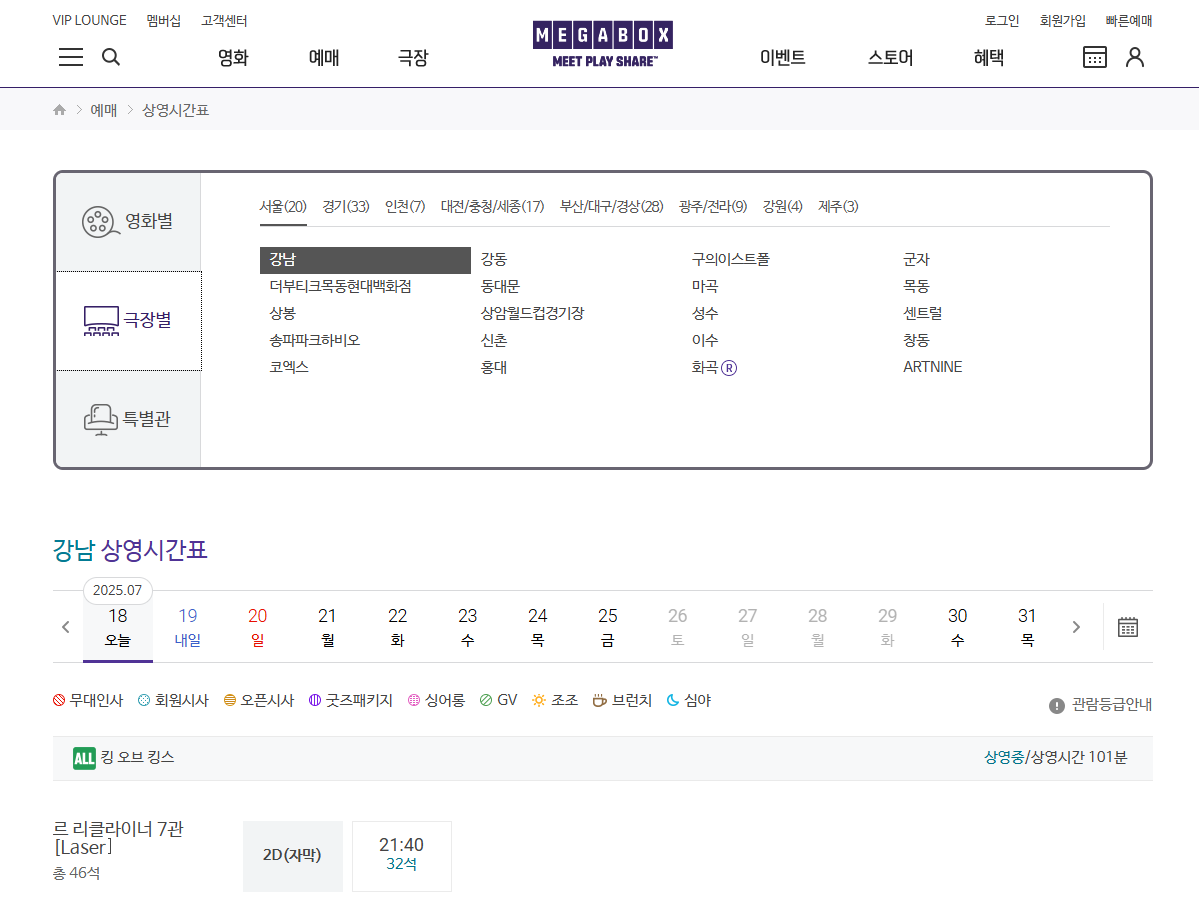The width and height of the screenshot is (1199, 912).
Task: Open the header schedule calendar icon
Action: (x=1094, y=57)
